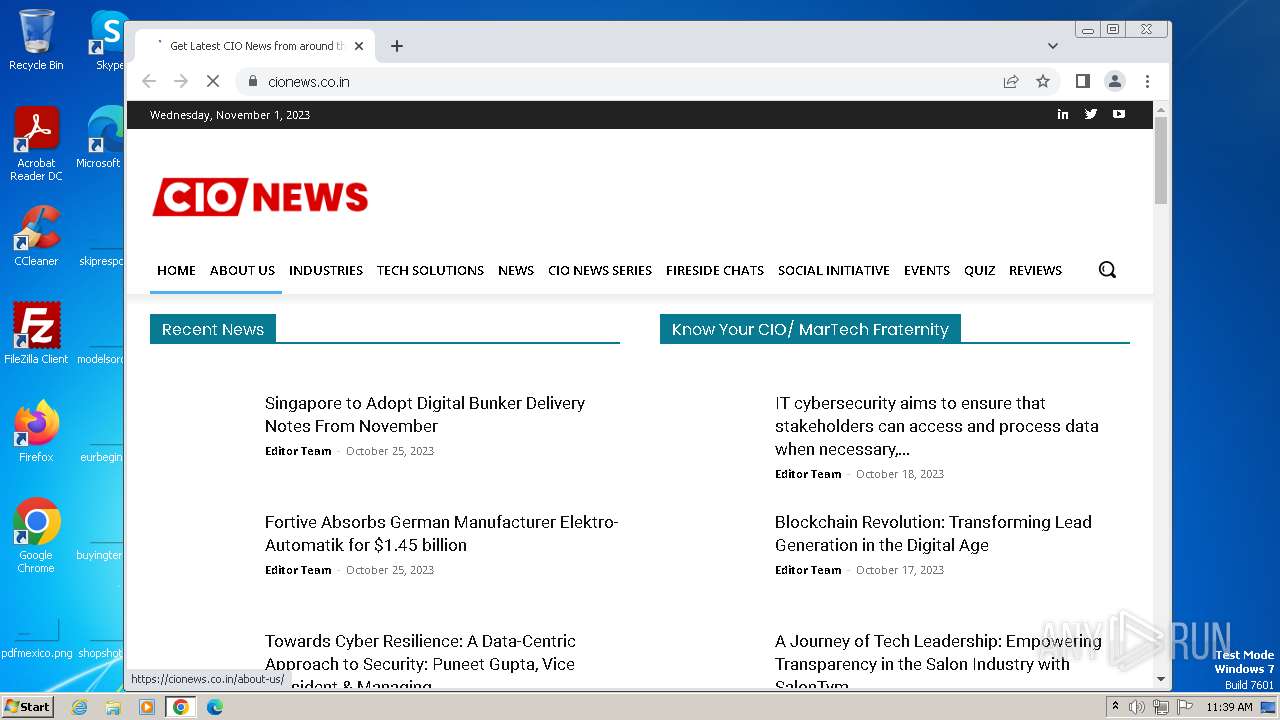
Task: Bookmark this page with the star icon
Action: tap(1043, 82)
